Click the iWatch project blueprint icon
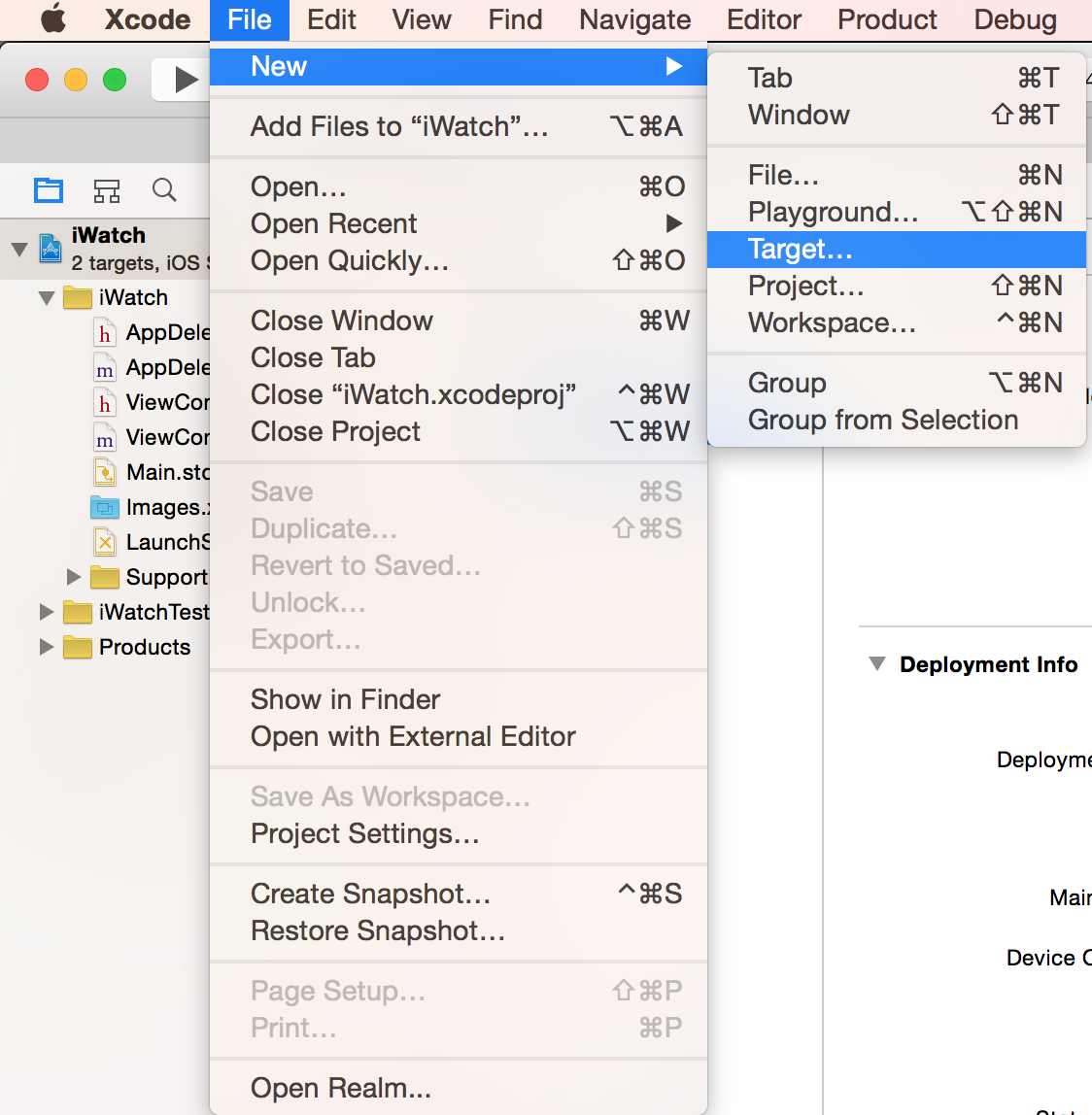This screenshot has width=1092, height=1115. pos(51,249)
